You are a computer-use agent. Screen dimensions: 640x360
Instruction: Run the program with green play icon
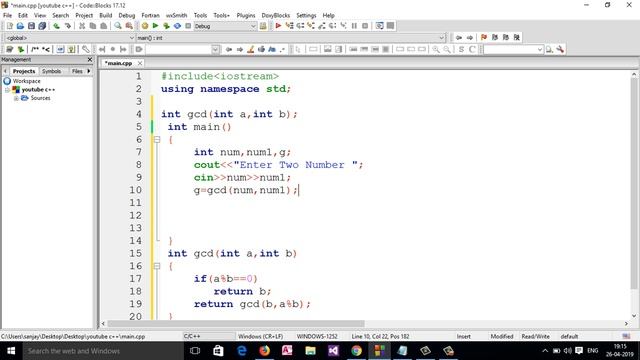156,26
